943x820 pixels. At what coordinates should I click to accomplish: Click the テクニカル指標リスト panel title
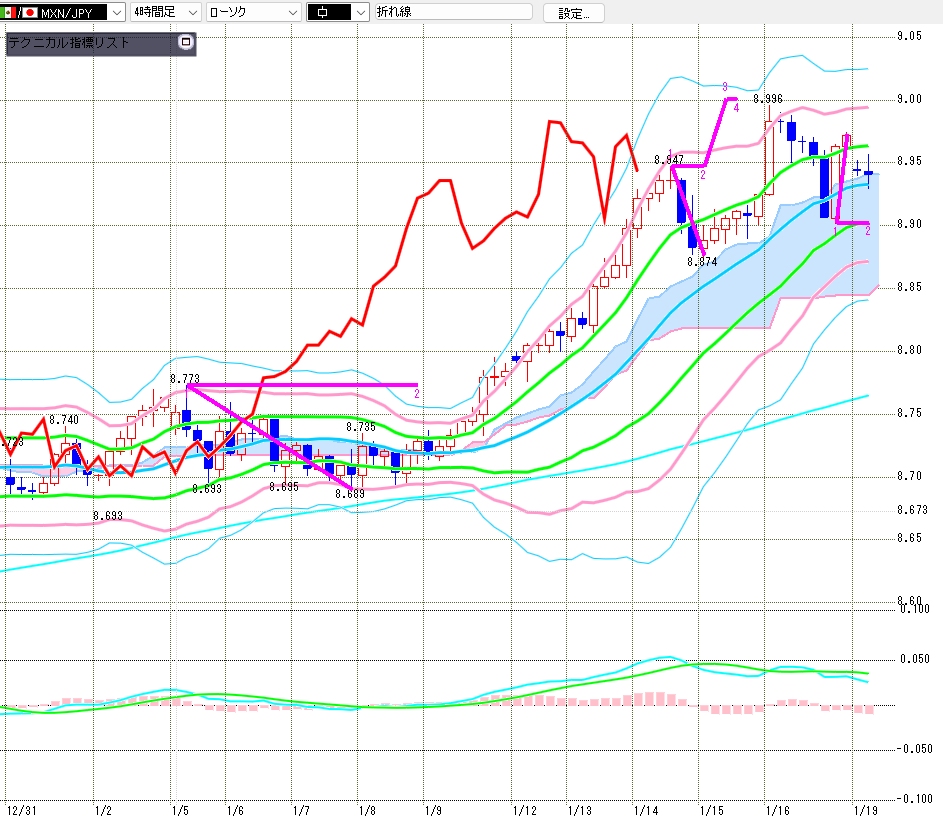click(x=68, y=43)
